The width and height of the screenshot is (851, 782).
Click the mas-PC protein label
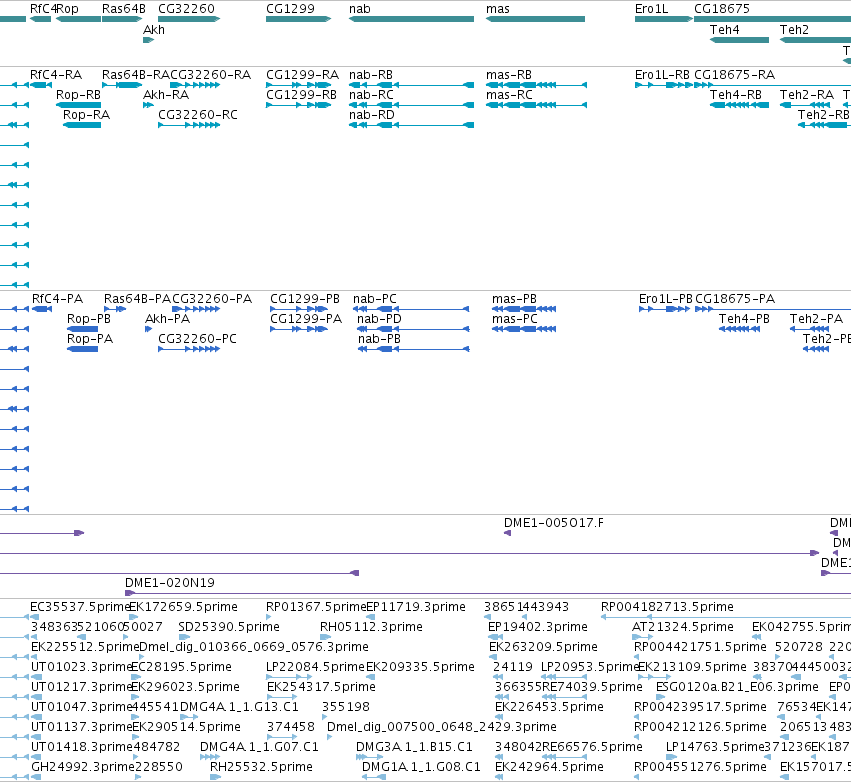[x=515, y=319]
